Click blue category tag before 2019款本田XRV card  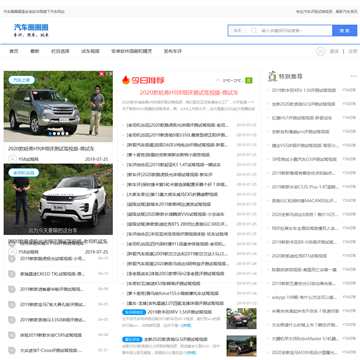[134, 312]
